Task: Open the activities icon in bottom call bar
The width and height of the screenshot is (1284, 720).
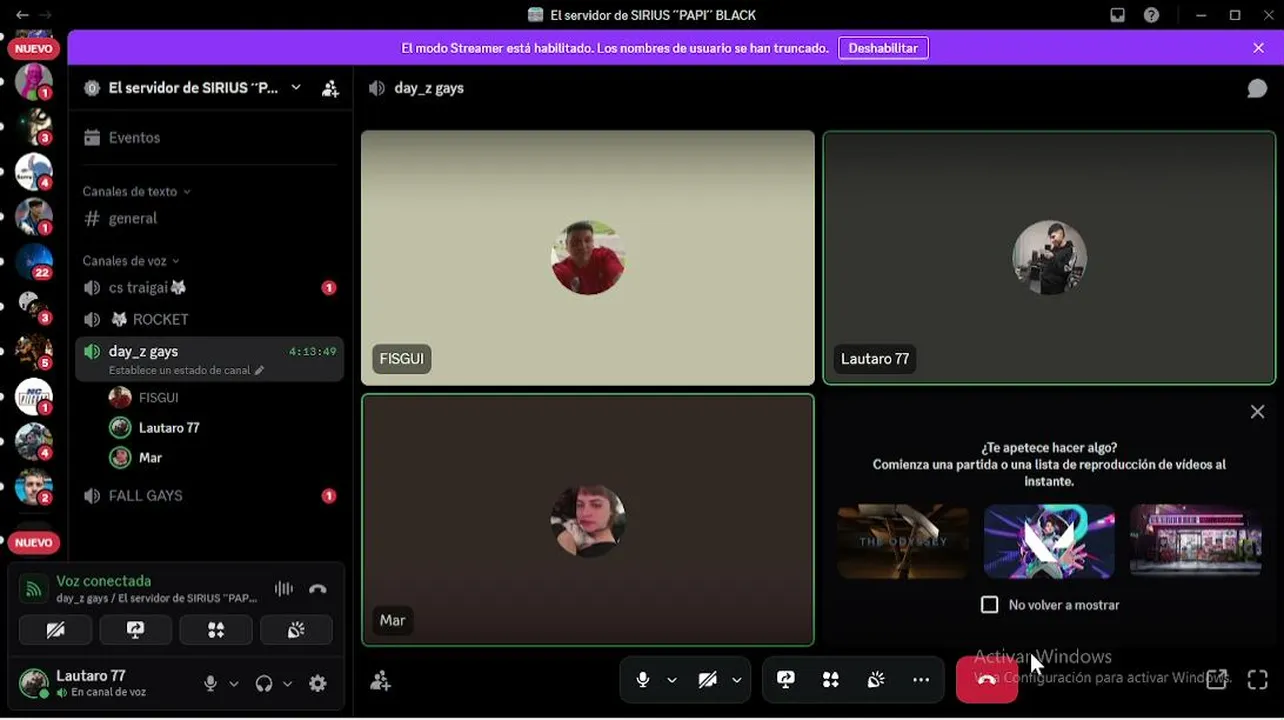Action: point(830,680)
